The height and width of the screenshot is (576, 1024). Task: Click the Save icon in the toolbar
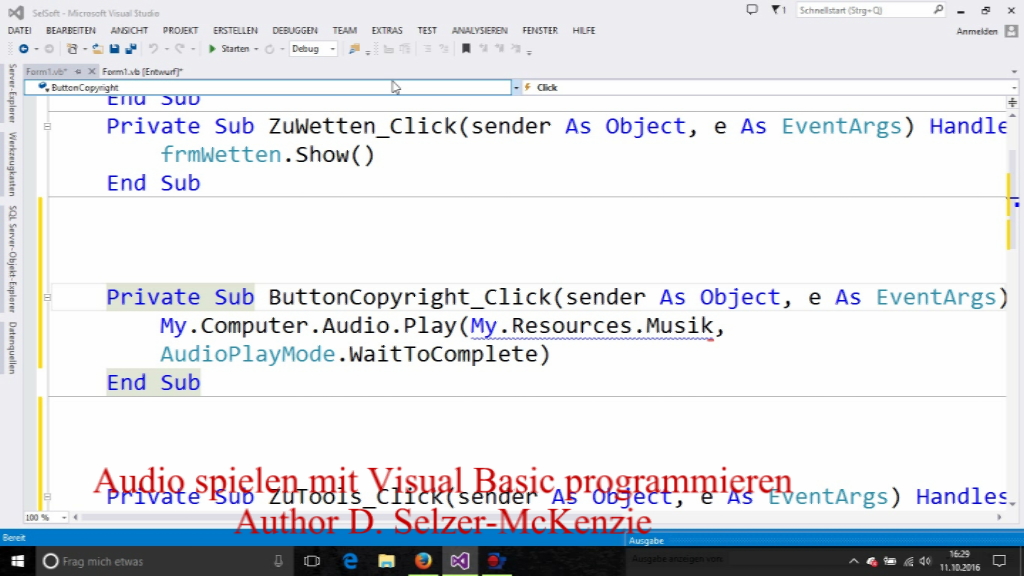[x=115, y=48]
